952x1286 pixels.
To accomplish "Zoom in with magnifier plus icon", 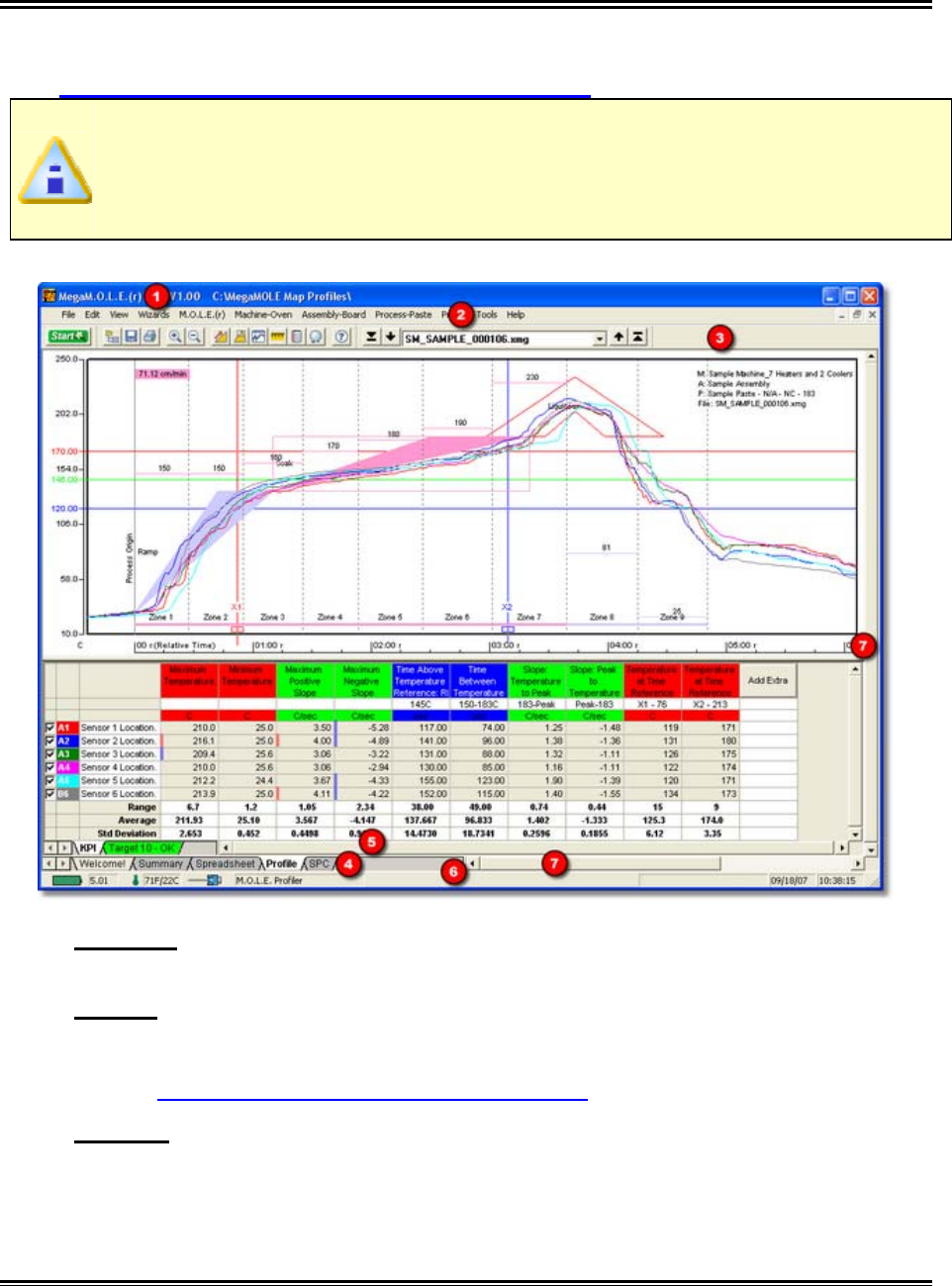I will point(175,337).
